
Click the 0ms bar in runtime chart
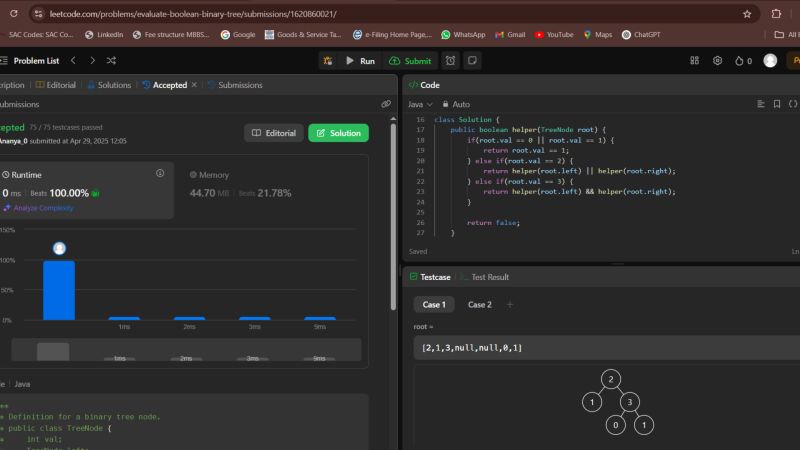coord(59,290)
